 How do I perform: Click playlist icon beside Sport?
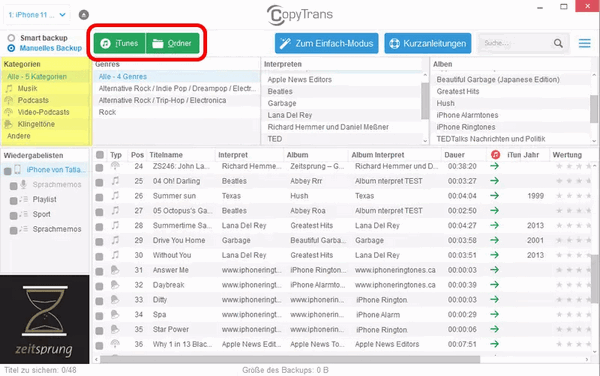(x=24, y=214)
